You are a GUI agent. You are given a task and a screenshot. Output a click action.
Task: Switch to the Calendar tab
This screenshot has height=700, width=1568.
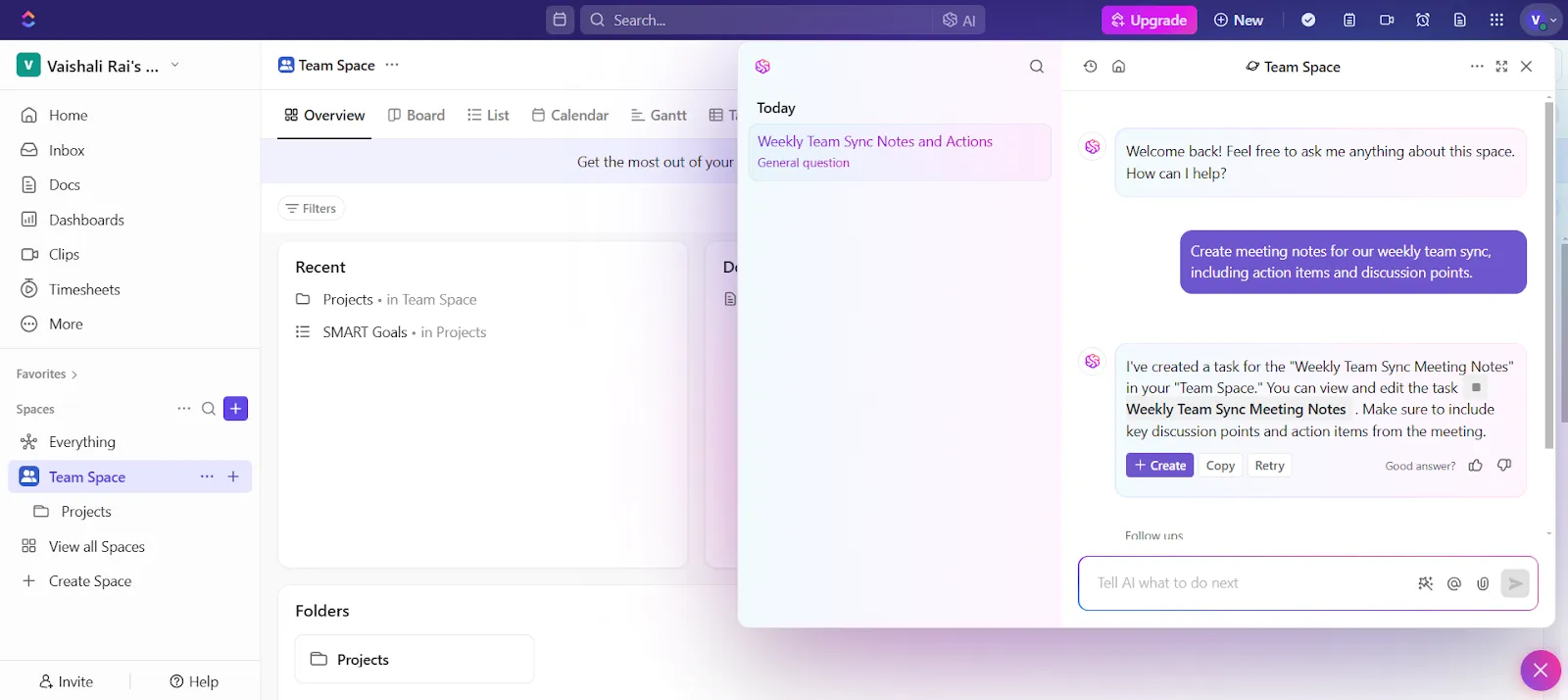pos(570,115)
